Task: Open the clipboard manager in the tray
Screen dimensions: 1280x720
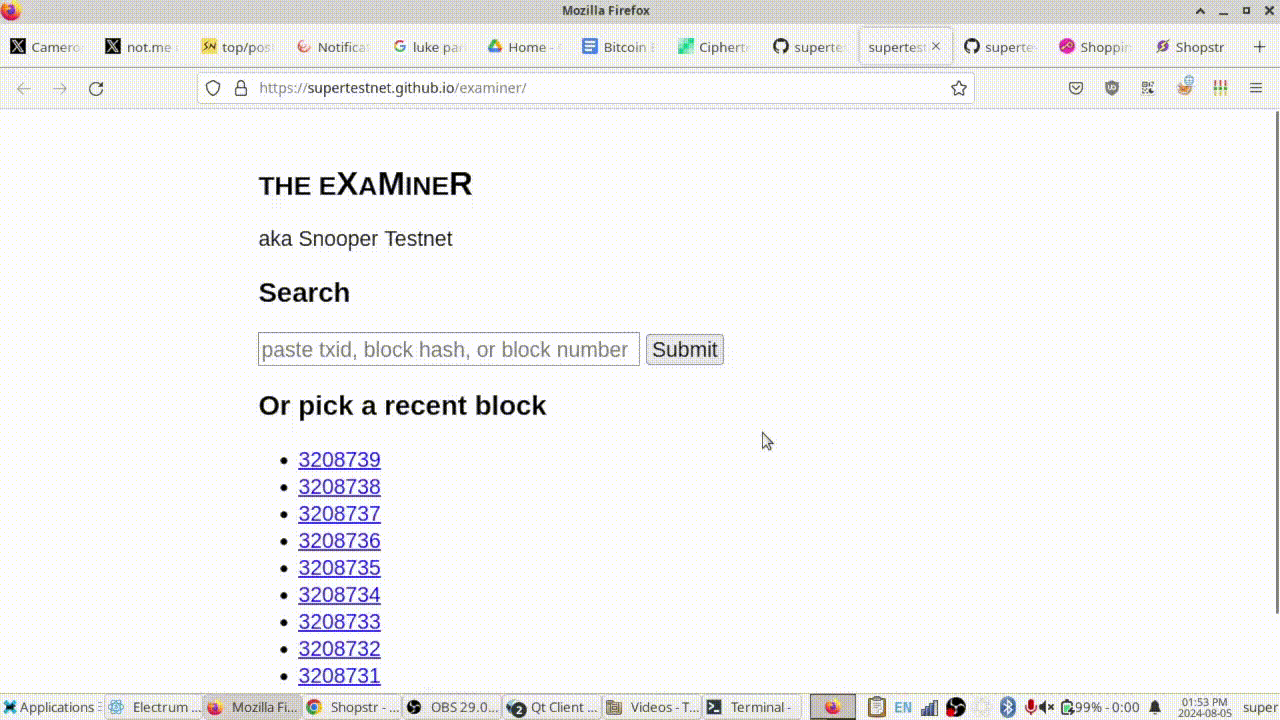Action: [876, 707]
